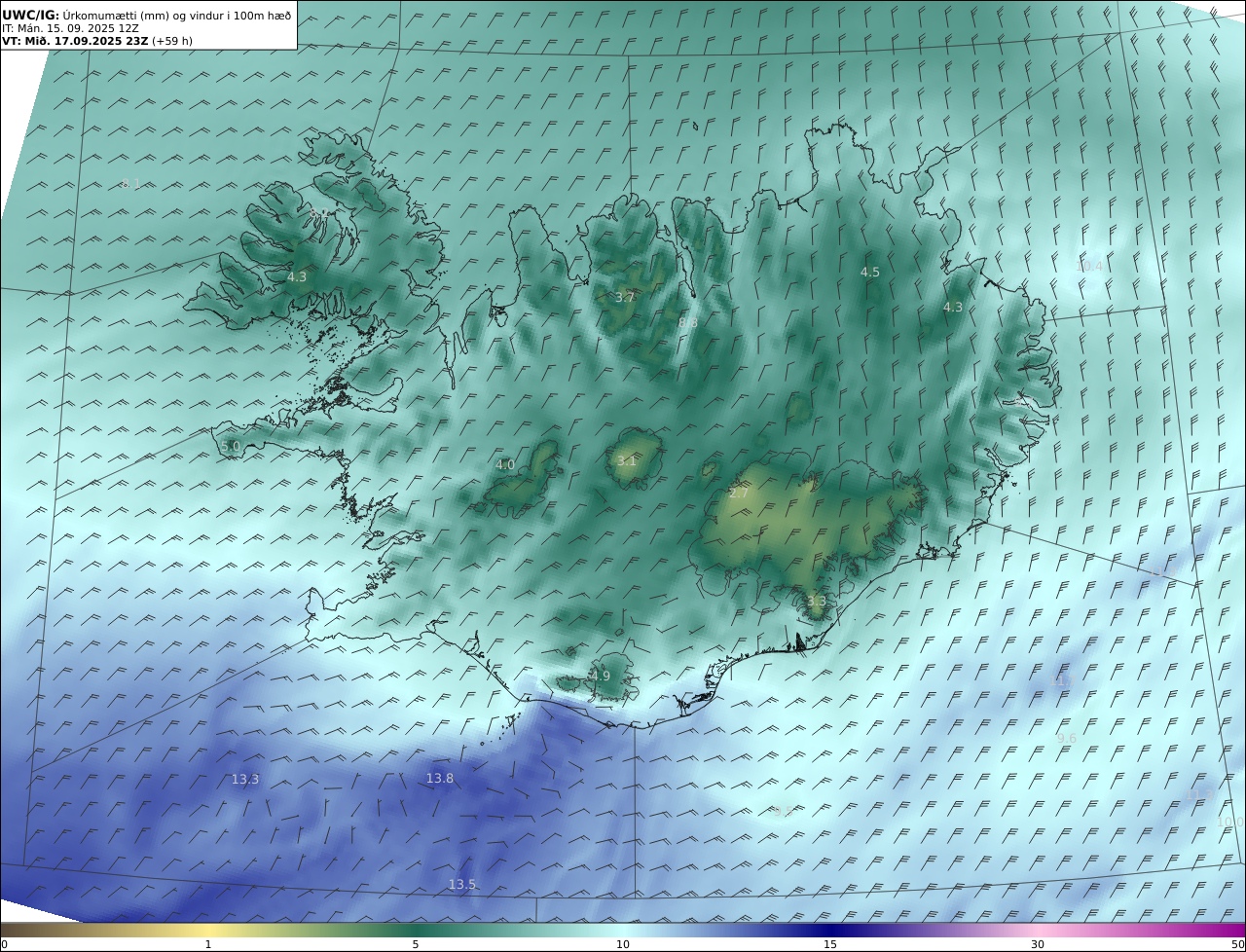Click the 2.7 value label on the glacier

739,494
